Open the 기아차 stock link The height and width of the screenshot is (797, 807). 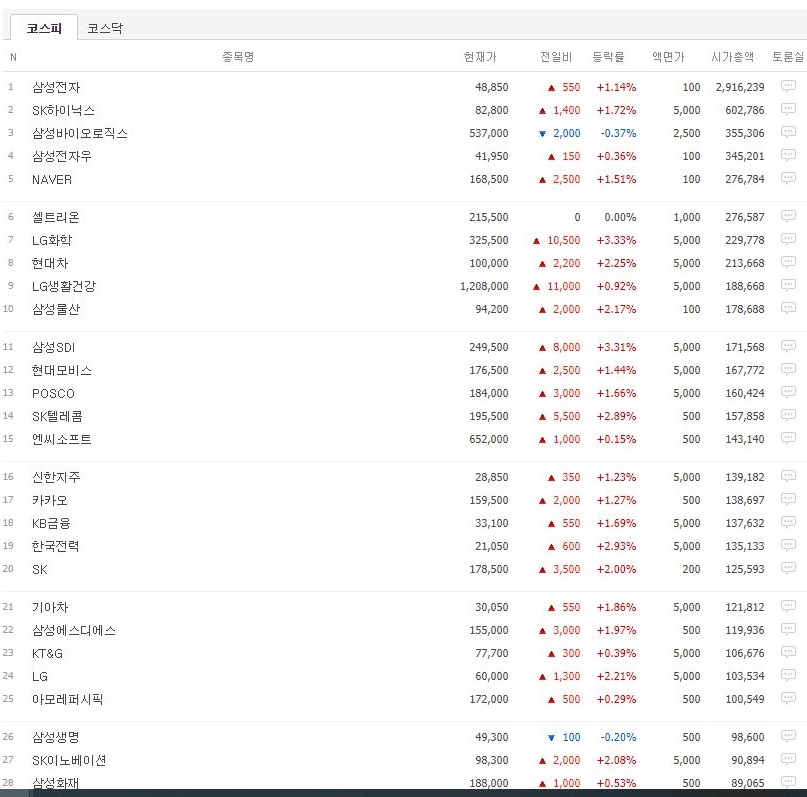[50, 607]
